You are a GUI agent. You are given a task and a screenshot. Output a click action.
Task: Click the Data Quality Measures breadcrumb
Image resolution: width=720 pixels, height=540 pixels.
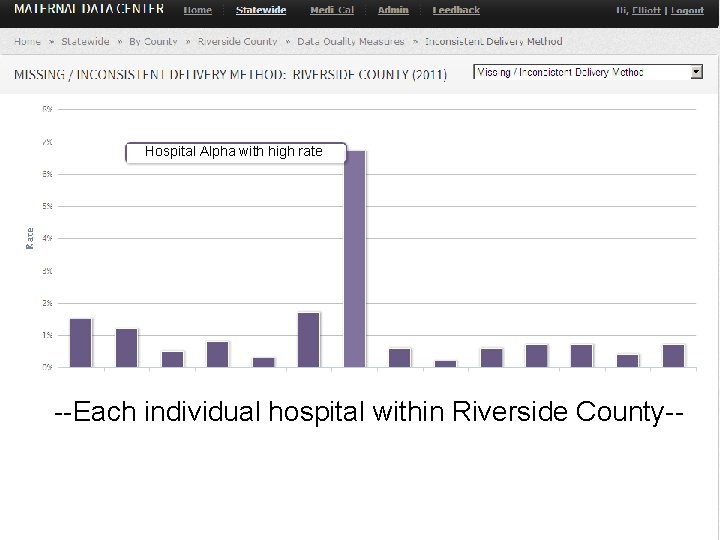point(351,41)
